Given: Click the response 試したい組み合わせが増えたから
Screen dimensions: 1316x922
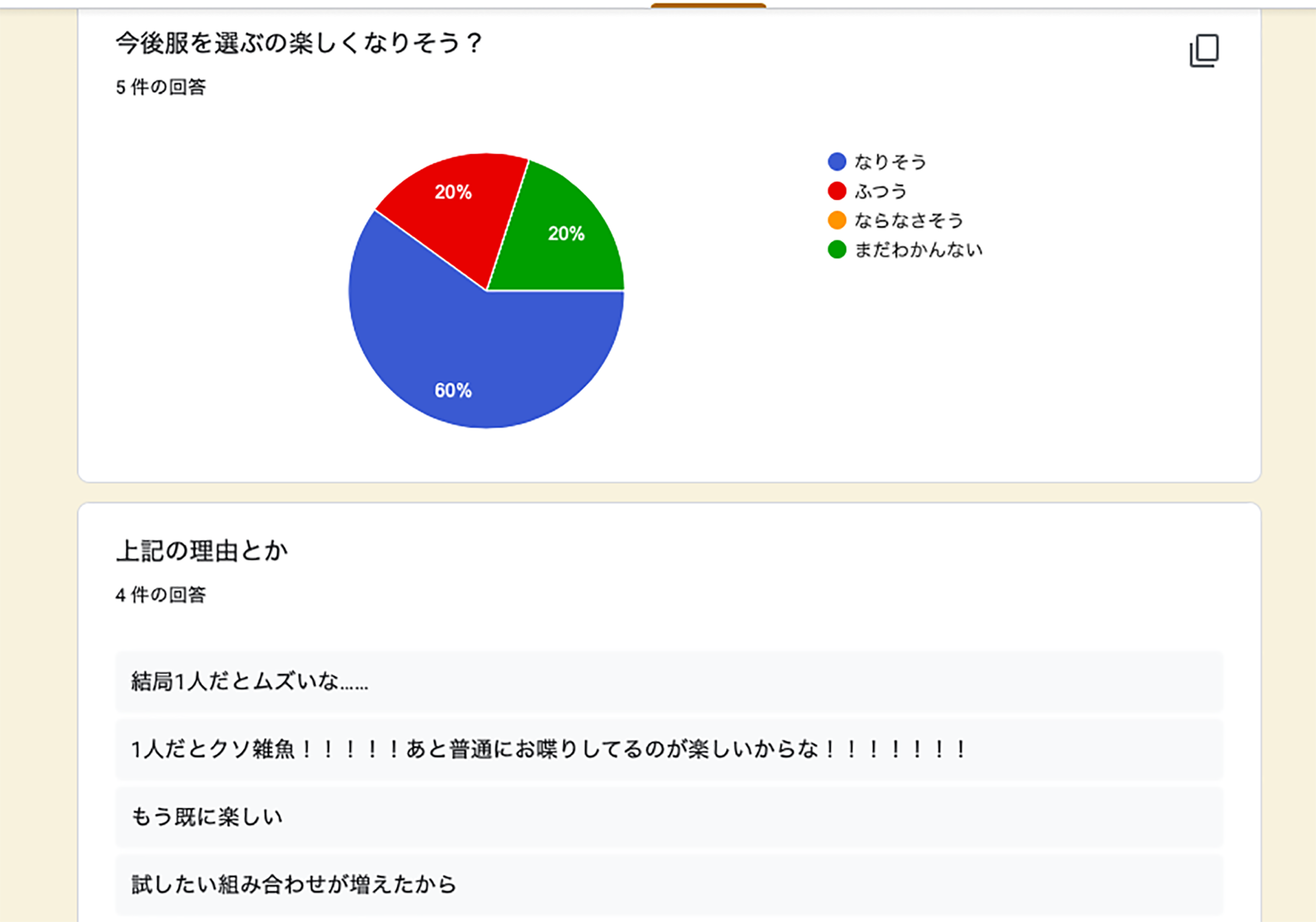Looking at the screenshot, I should pos(293,884).
